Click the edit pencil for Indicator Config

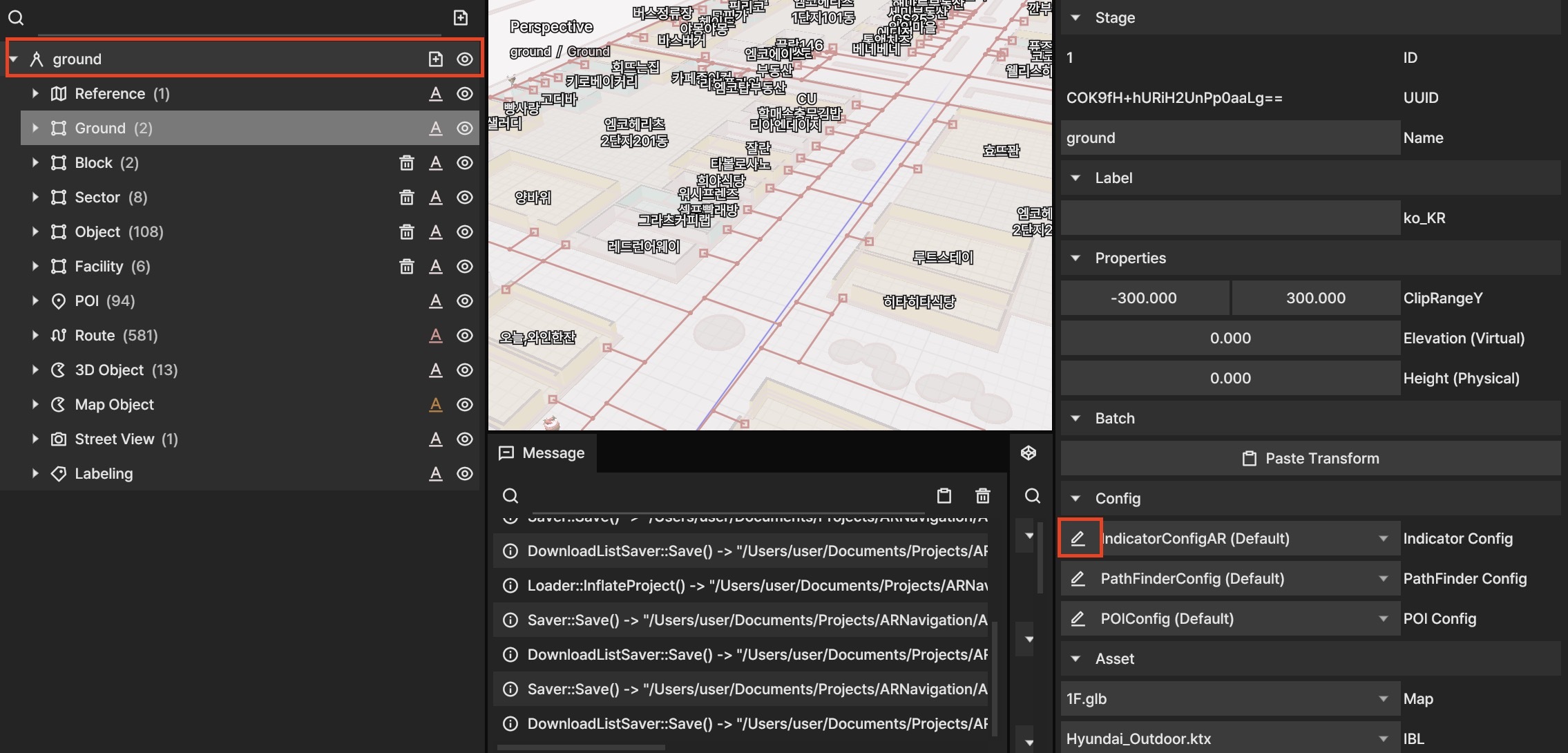1078,538
